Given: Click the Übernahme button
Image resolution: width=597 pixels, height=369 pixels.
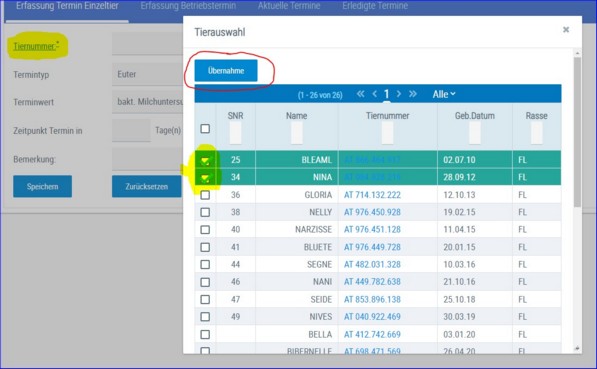Looking at the screenshot, I should coord(226,70).
